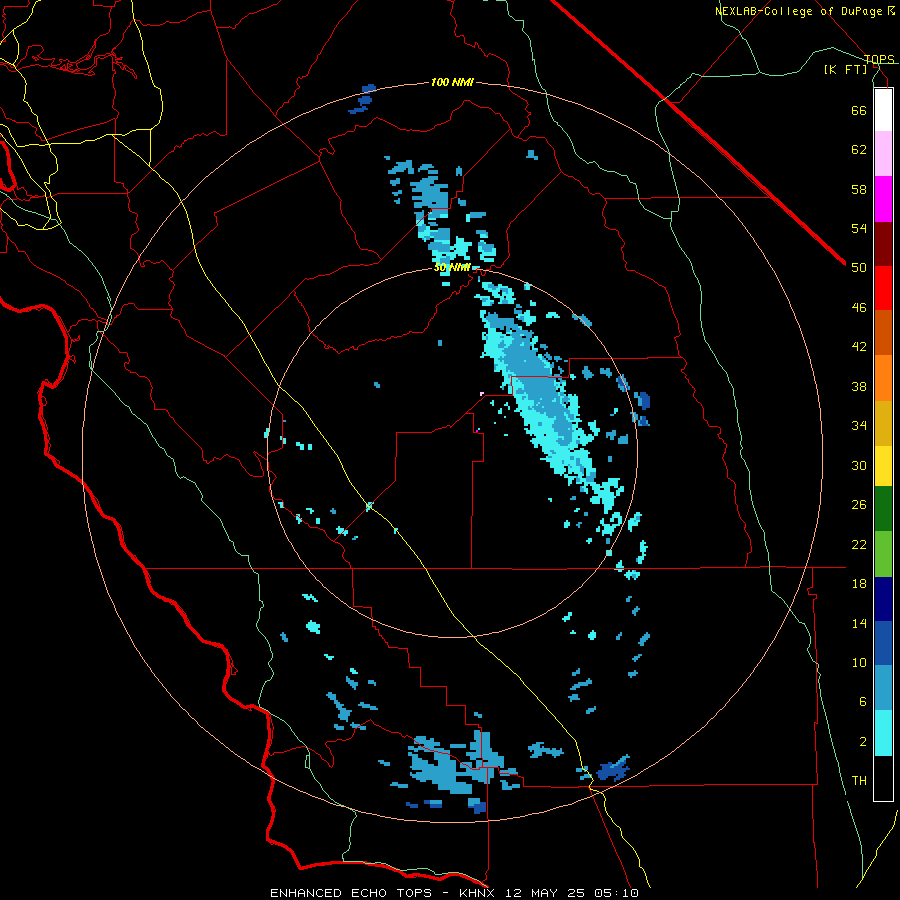Click the 50 NMI range ring label
Image resolution: width=900 pixels, height=900 pixels.
click(452, 267)
